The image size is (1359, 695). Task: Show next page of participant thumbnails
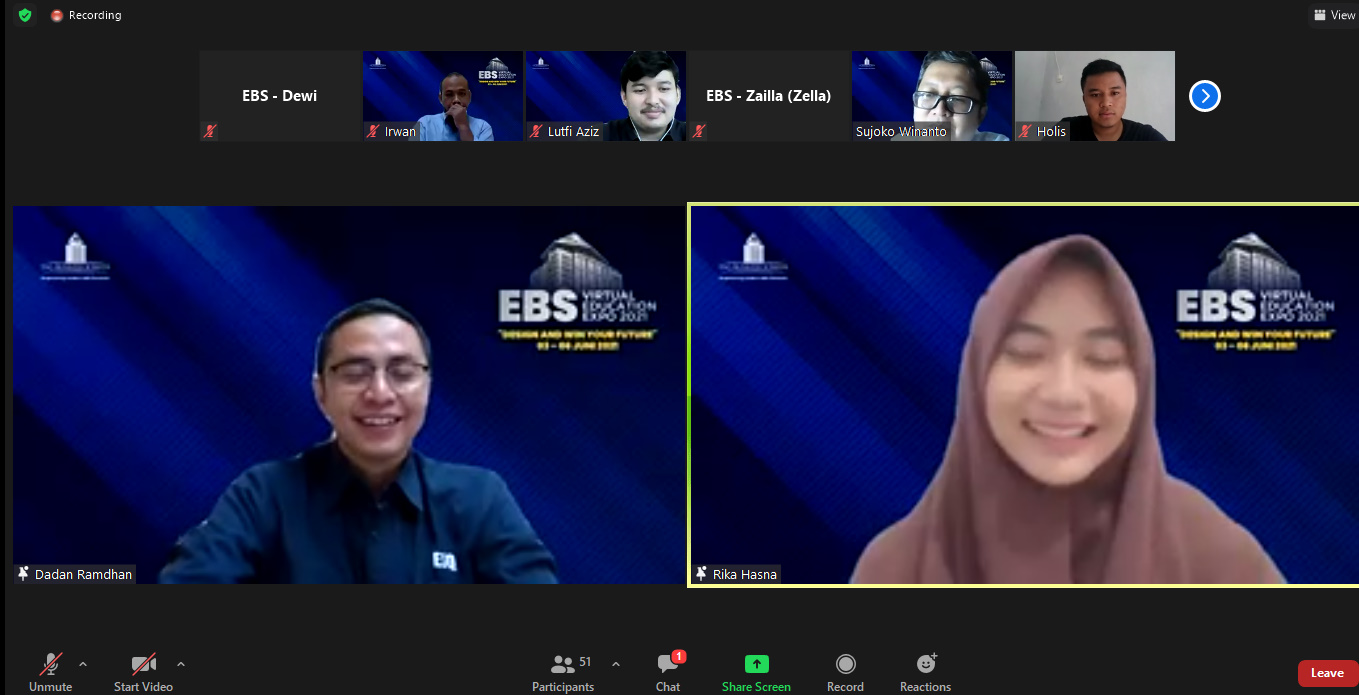(1204, 96)
